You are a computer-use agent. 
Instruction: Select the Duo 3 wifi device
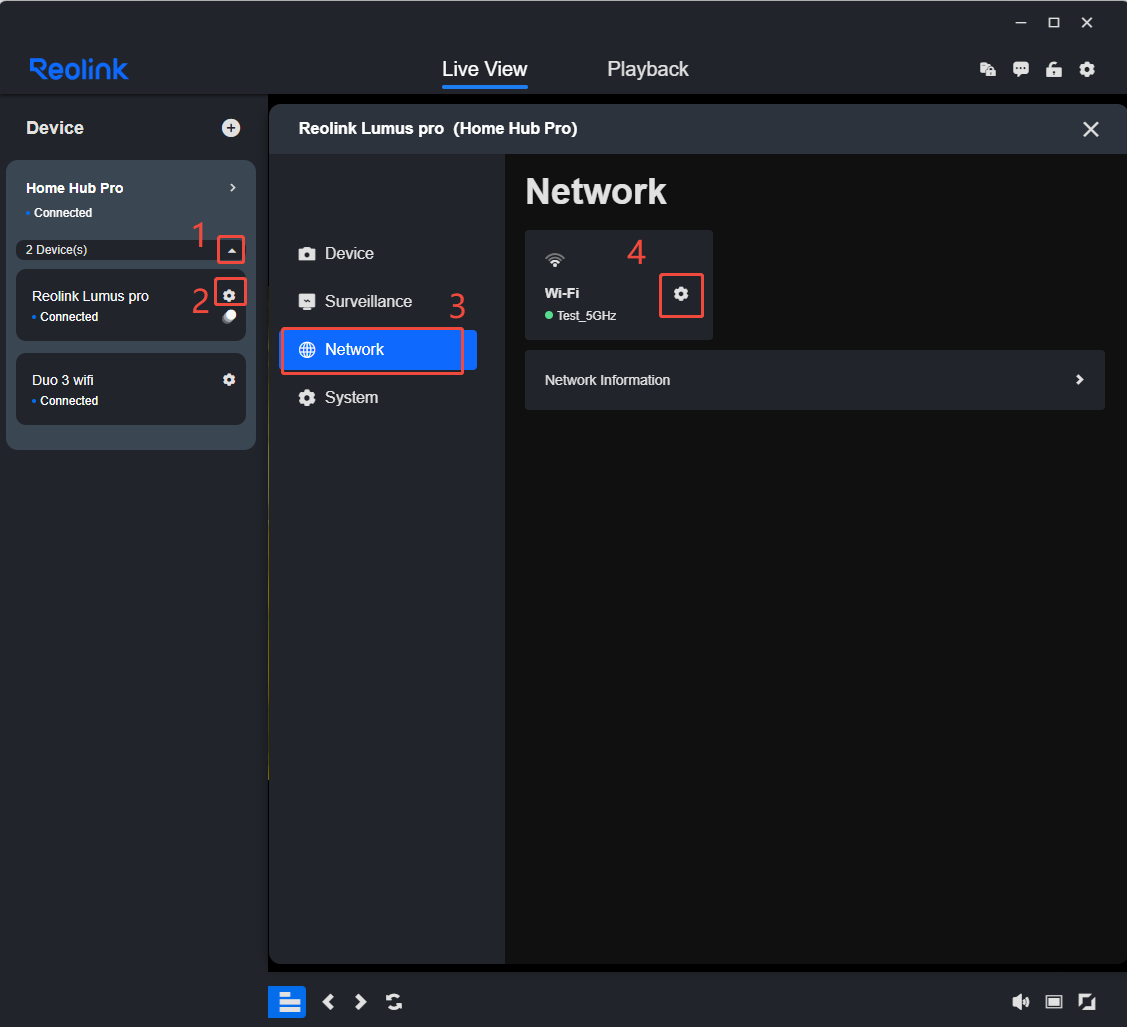(131, 389)
